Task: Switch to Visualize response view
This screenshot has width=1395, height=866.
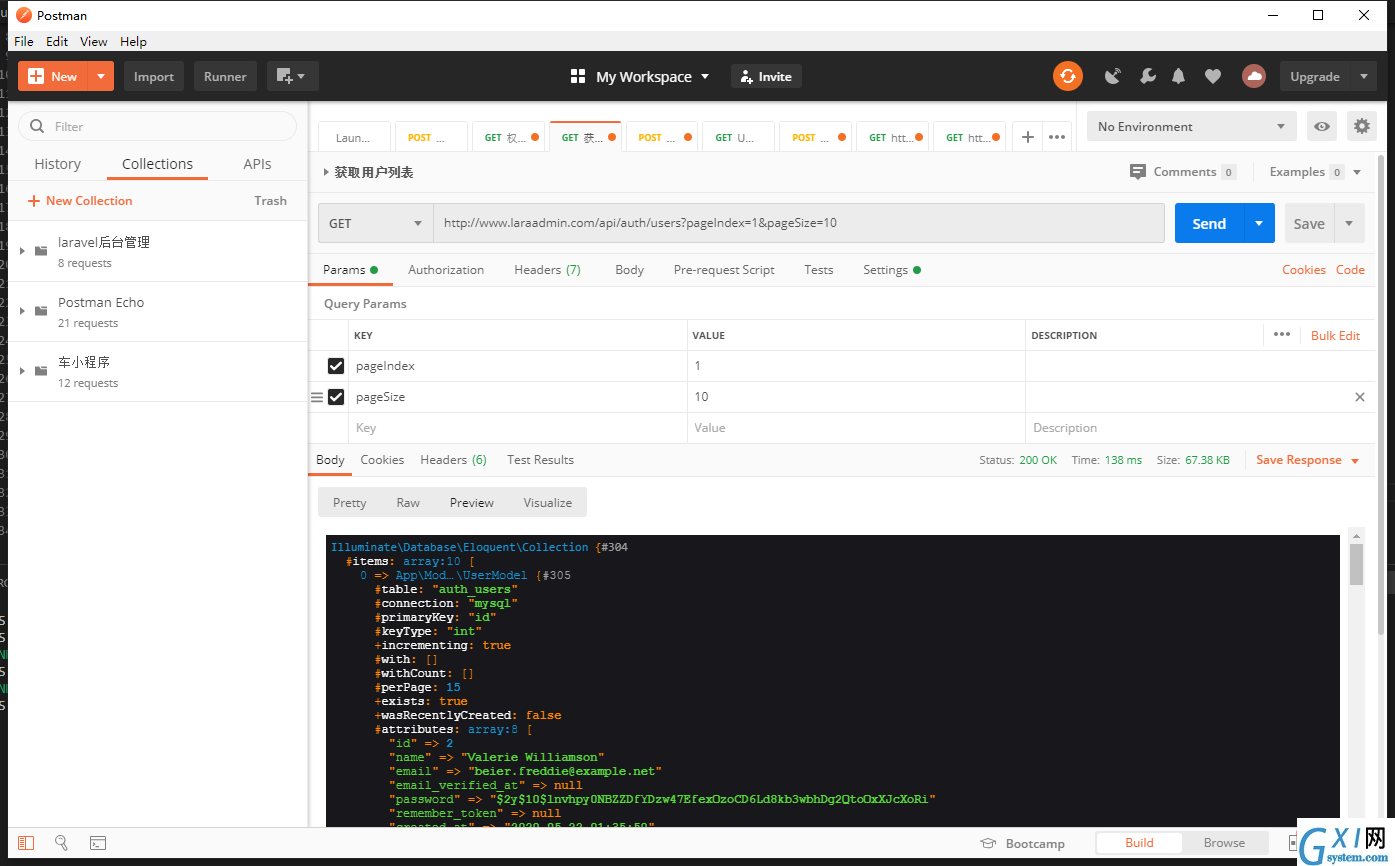Action: click(548, 502)
